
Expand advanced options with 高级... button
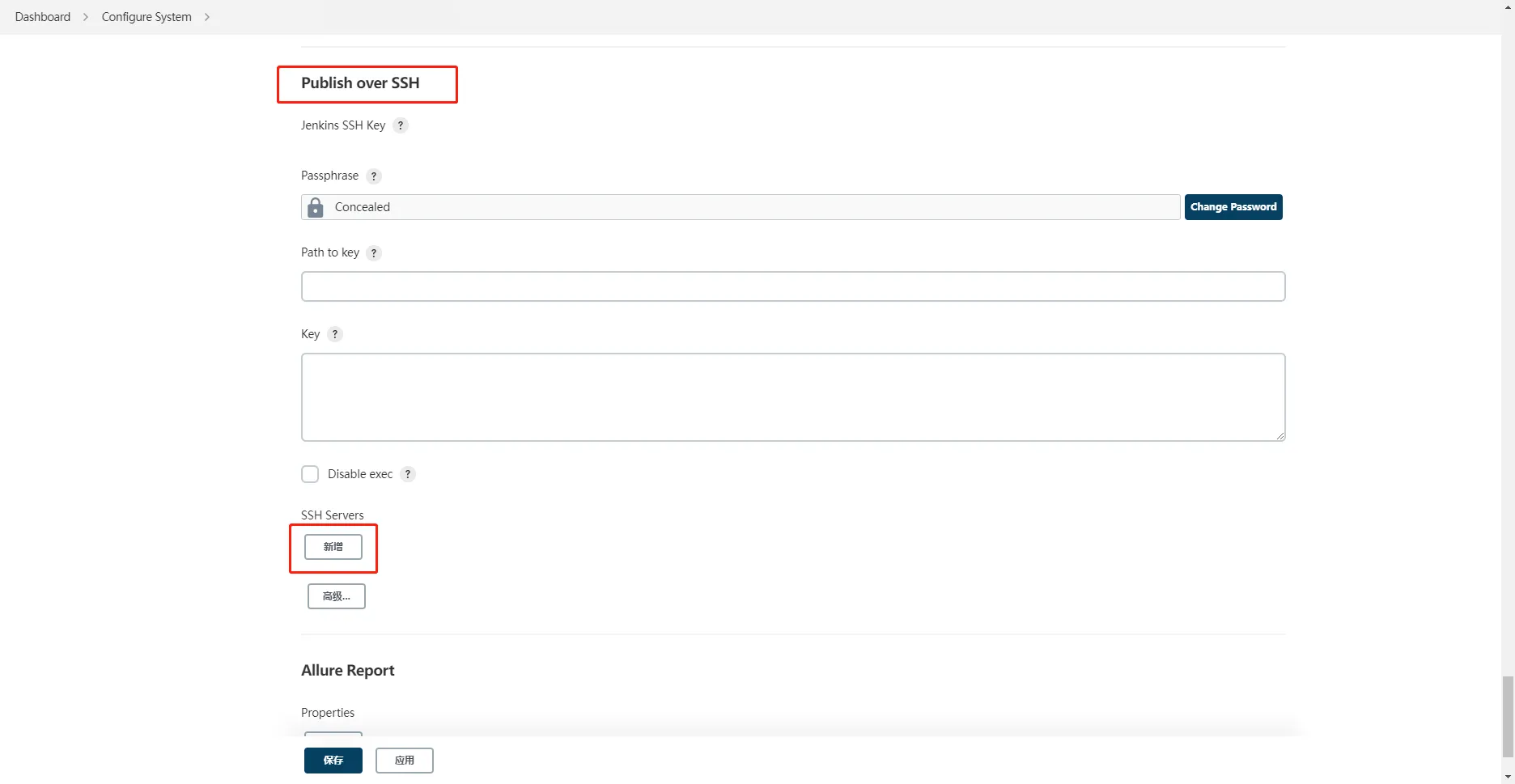pos(336,596)
